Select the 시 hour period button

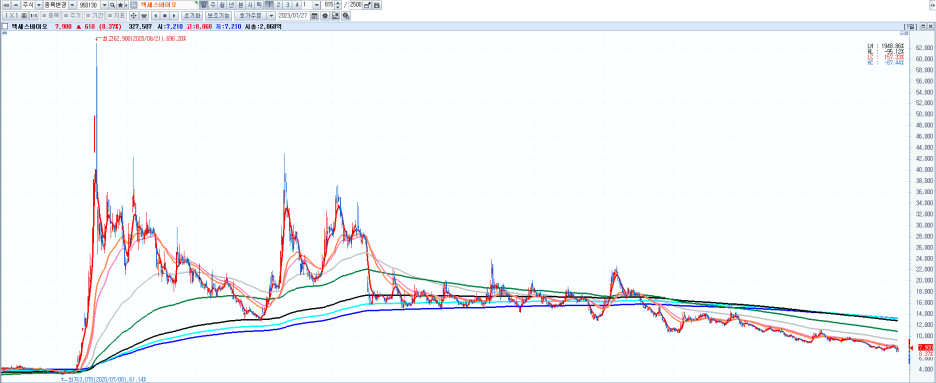tap(250, 5)
